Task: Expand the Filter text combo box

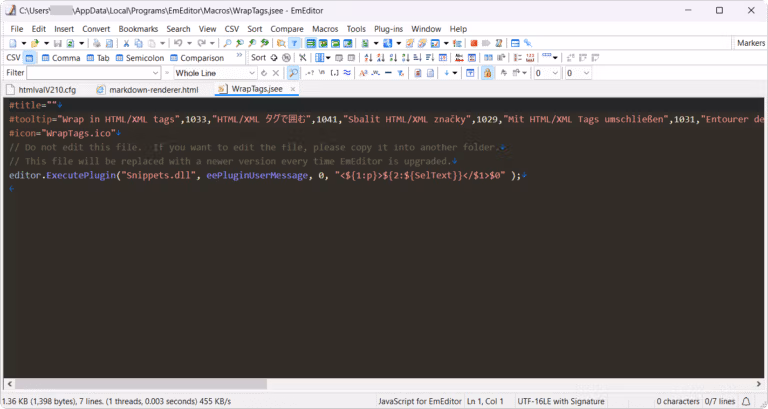Action: coord(155,73)
